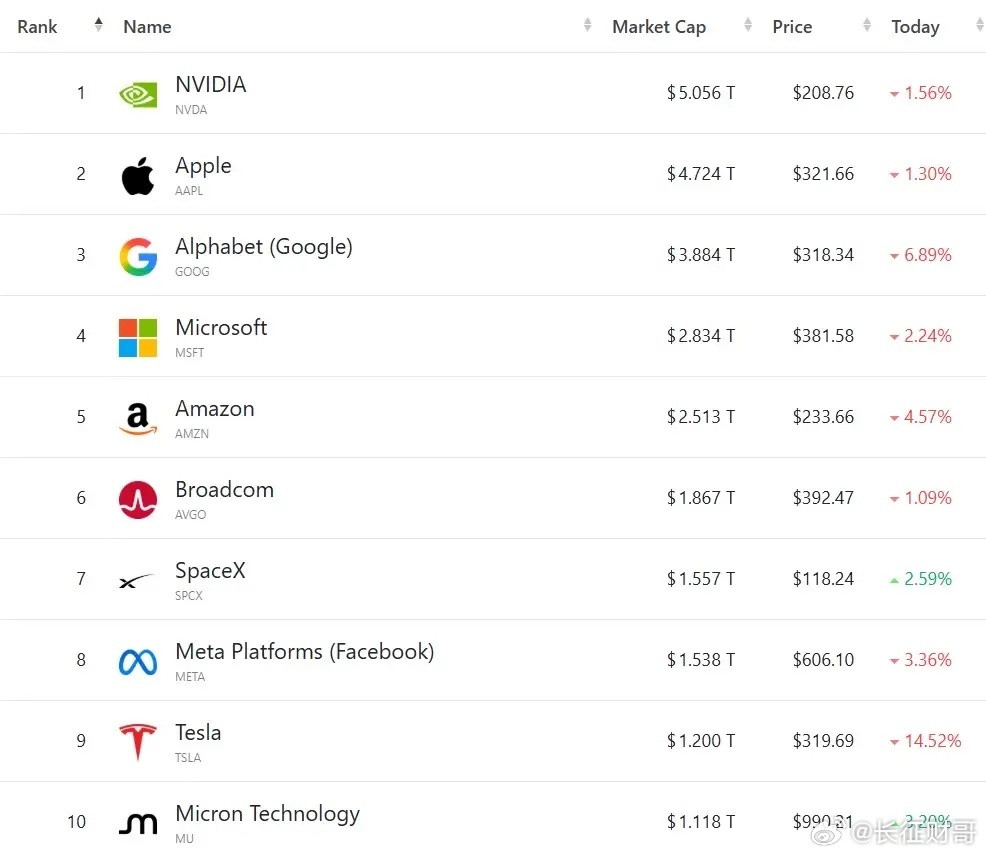
Task: Click the Market Cap column header
Action: (658, 26)
